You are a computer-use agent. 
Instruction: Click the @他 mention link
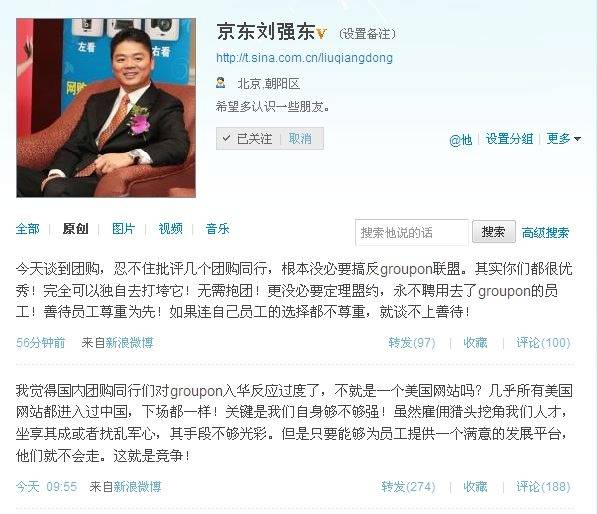(460, 140)
